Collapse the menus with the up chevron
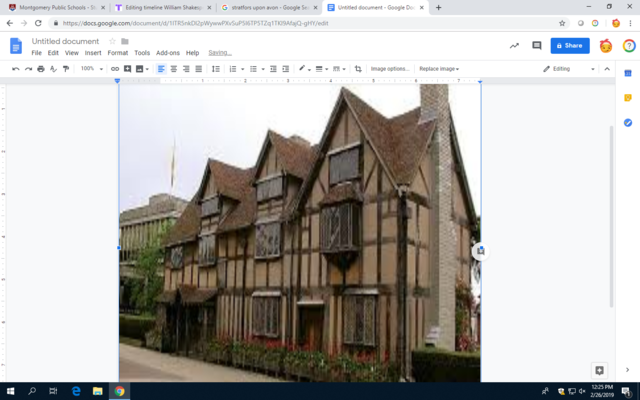 607,69
